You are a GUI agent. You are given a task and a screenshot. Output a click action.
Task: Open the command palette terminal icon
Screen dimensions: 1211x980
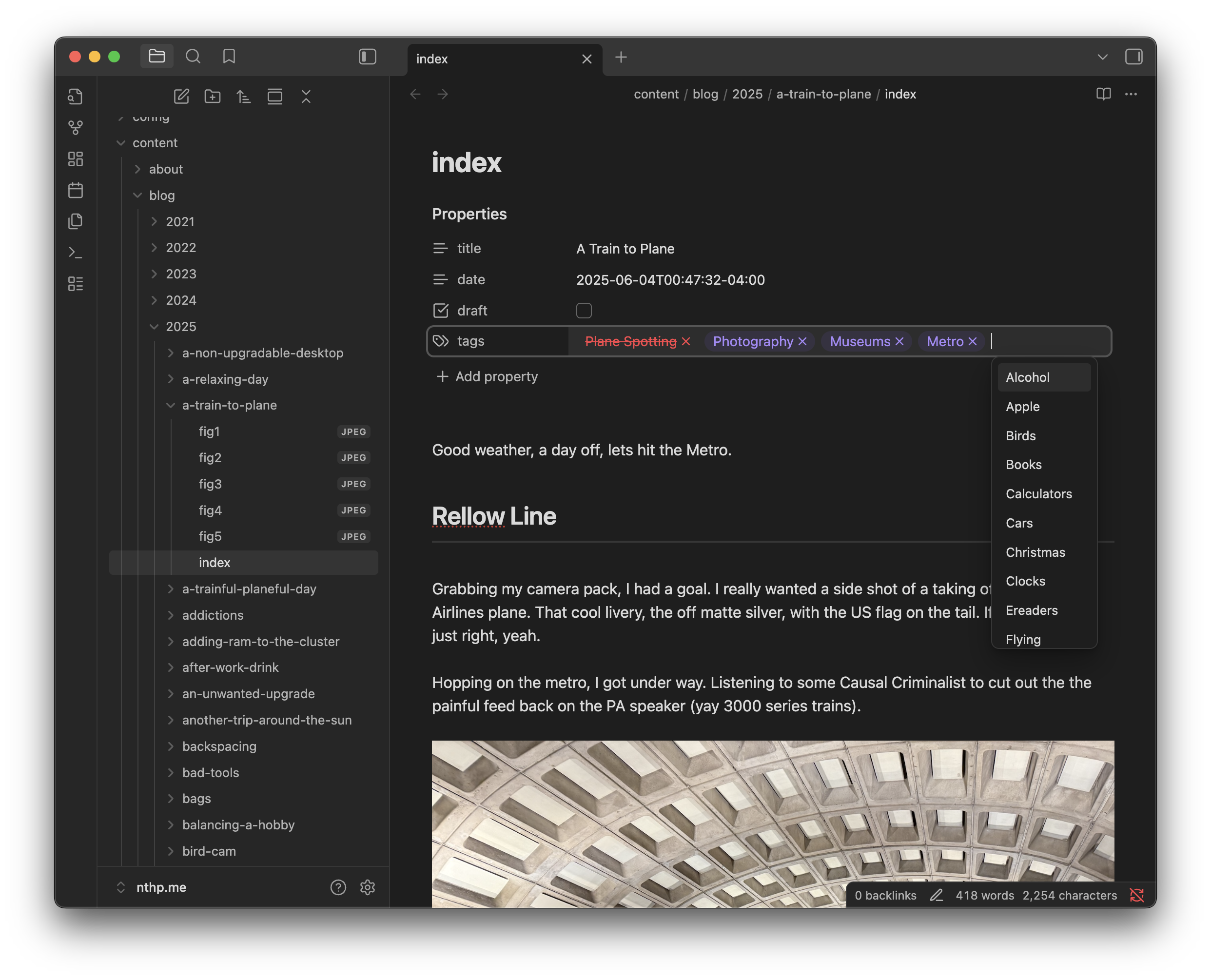(76, 253)
